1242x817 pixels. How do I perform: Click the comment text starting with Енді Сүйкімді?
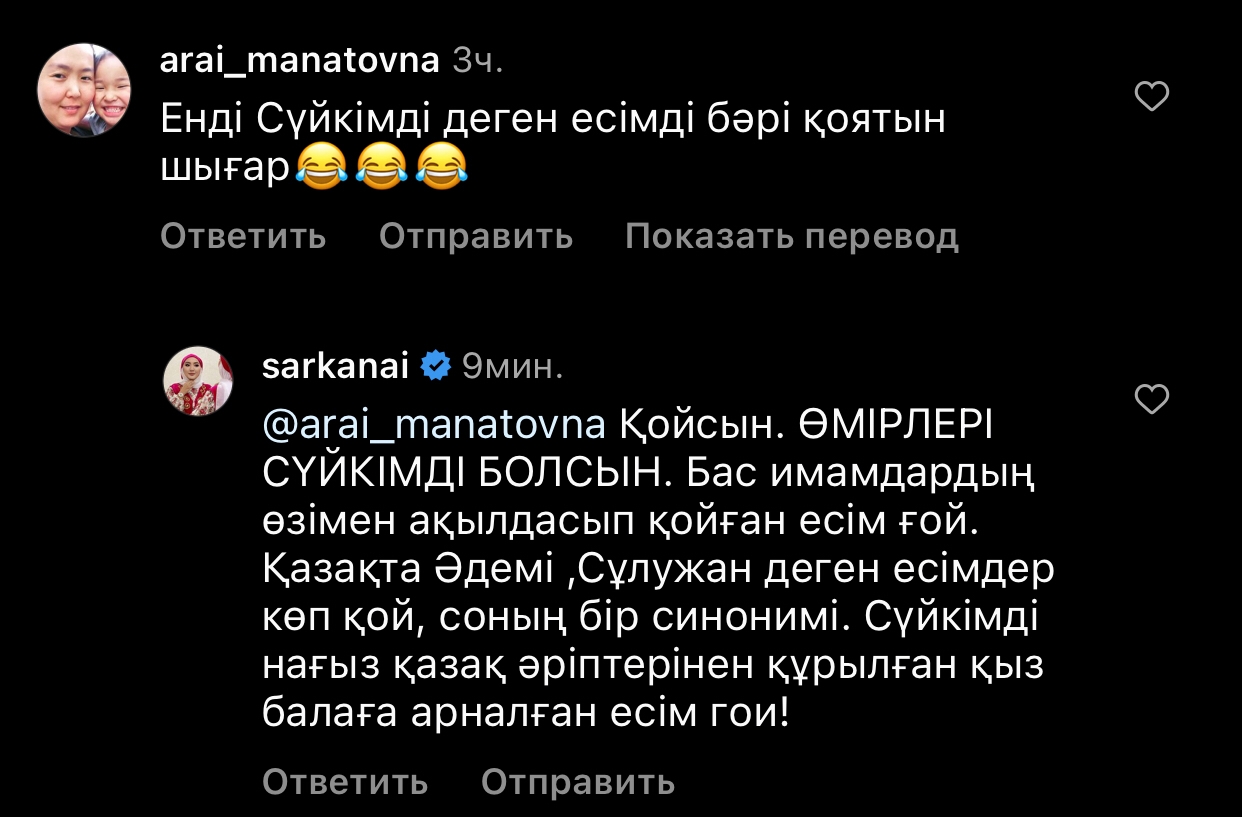point(552,120)
